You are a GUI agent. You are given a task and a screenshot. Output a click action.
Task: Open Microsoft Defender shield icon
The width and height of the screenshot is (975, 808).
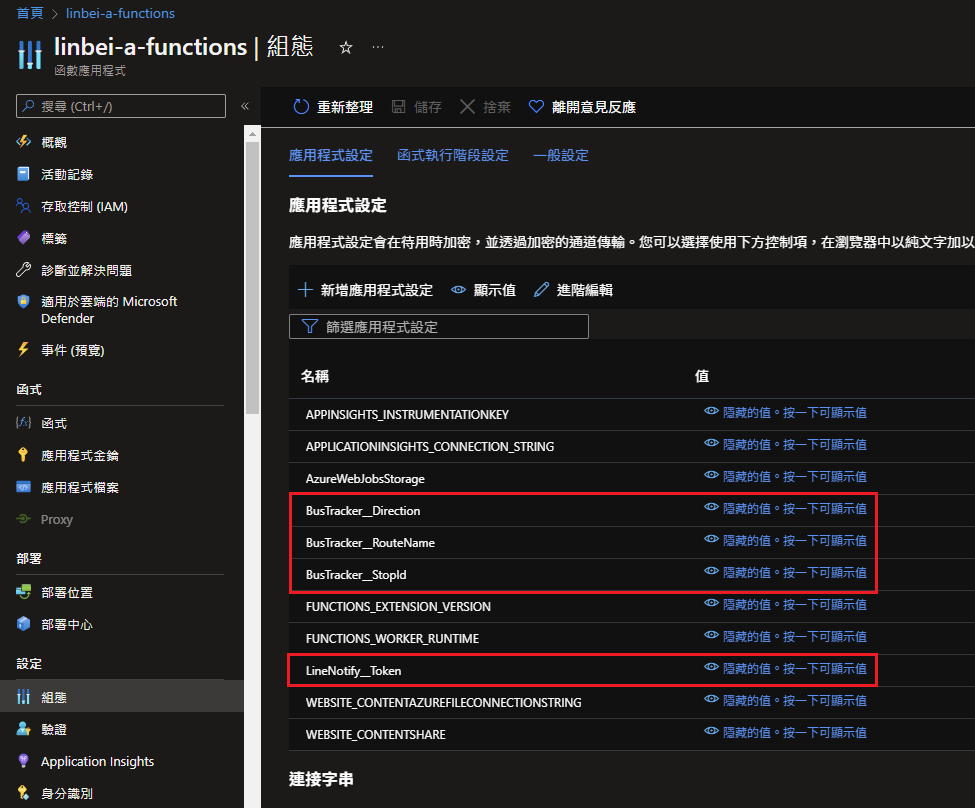(x=24, y=302)
